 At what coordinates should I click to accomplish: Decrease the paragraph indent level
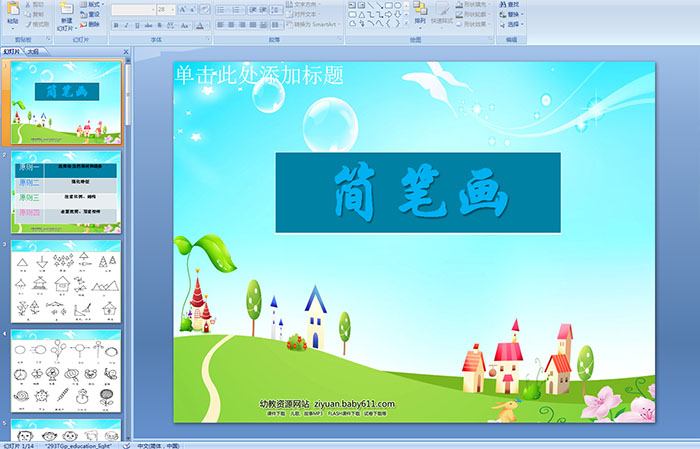[253, 10]
